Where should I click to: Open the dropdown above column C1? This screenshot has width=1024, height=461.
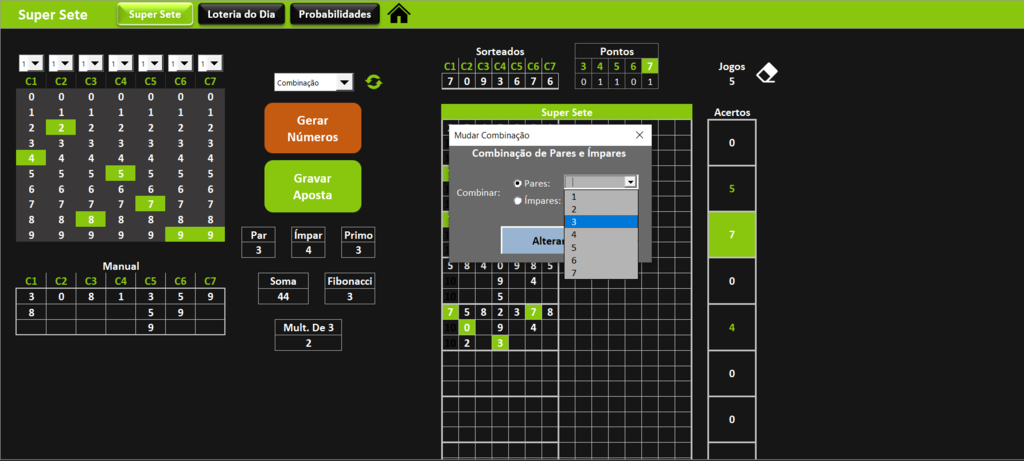tap(35, 63)
